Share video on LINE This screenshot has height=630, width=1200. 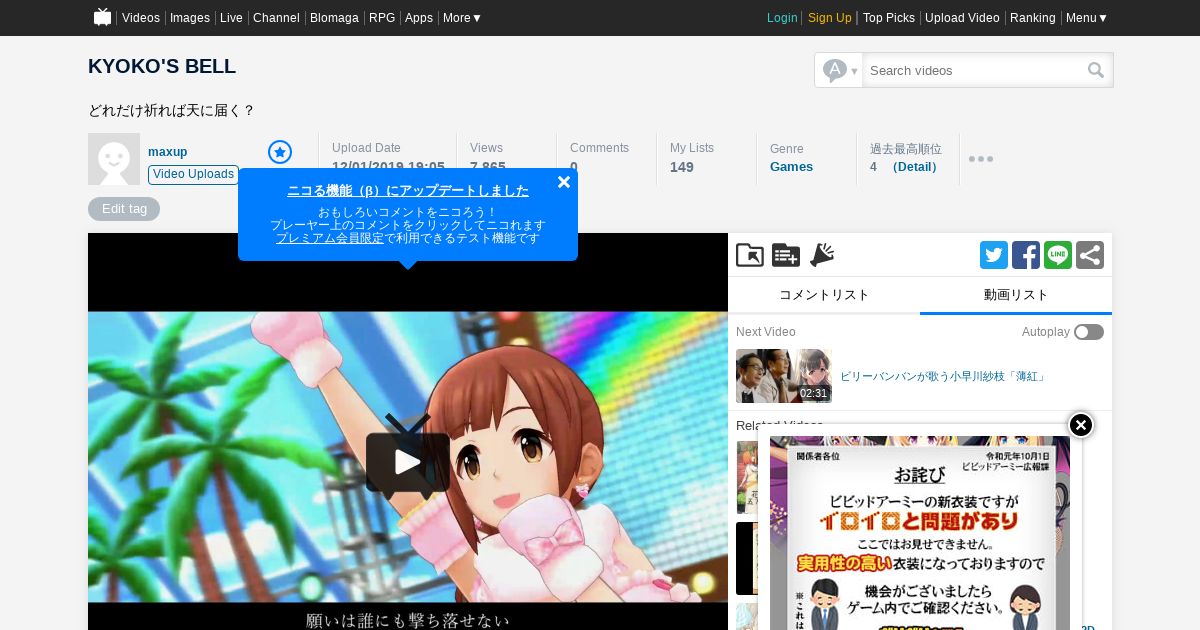(1058, 255)
